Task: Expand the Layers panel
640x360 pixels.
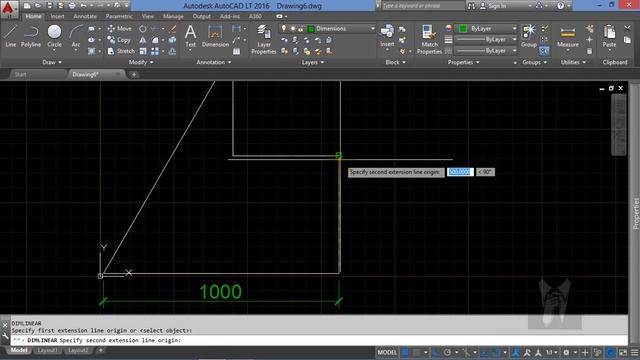Action: click(x=313, y=62)
